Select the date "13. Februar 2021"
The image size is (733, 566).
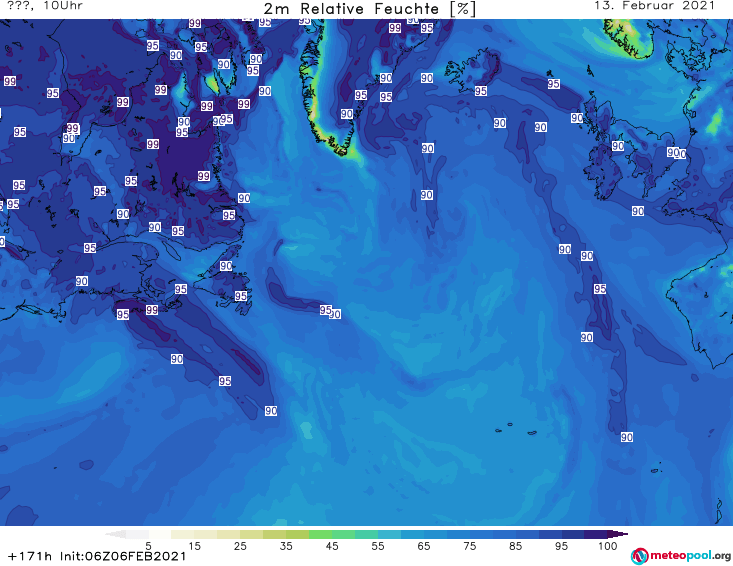pyautogui.click(x=654, y=6)
